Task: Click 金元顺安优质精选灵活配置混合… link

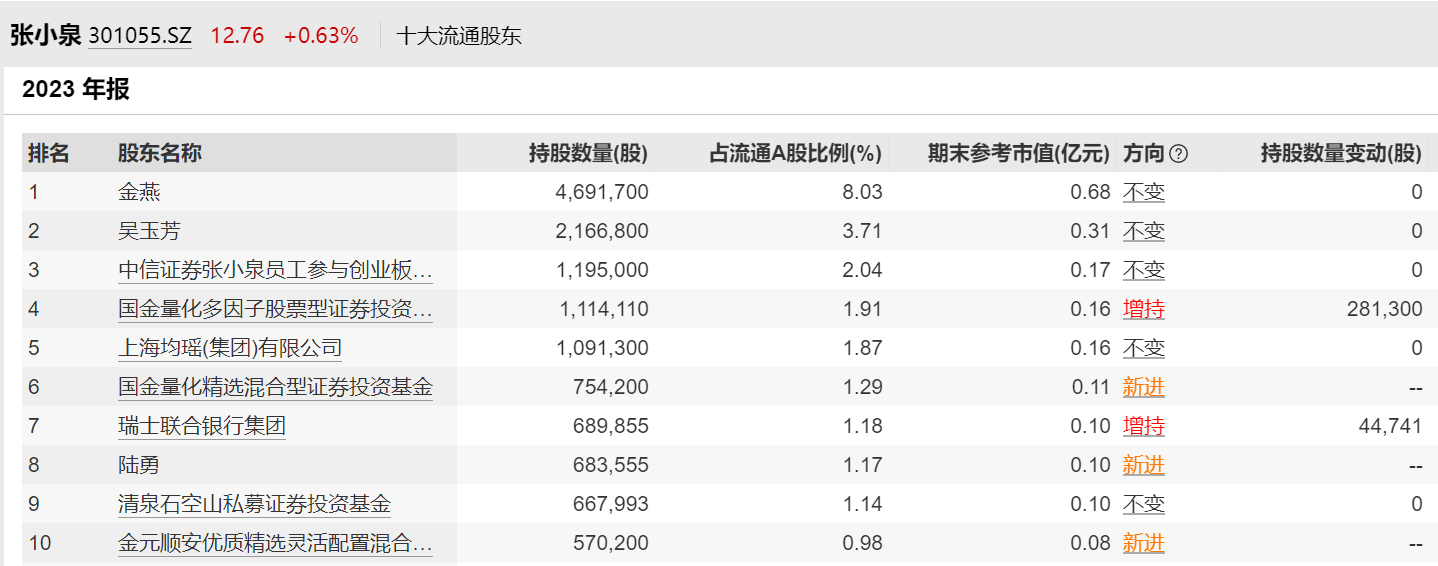Action: tap(275, 543)
